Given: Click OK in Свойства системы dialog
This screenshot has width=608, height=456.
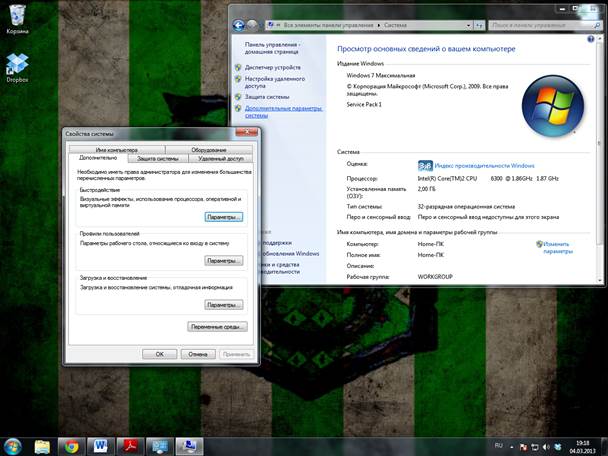Looking at the screenshot, I should click(x=159, y=354).
